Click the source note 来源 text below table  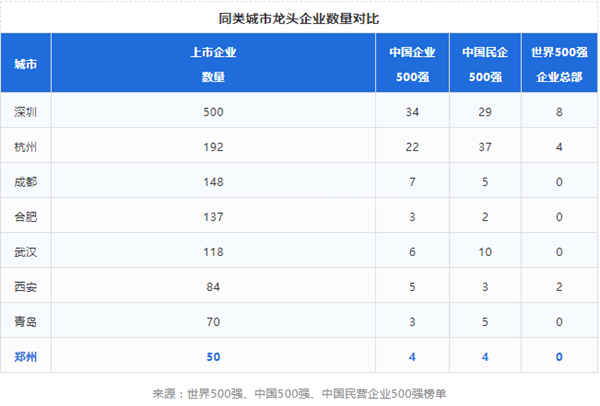tap(300, 393)
